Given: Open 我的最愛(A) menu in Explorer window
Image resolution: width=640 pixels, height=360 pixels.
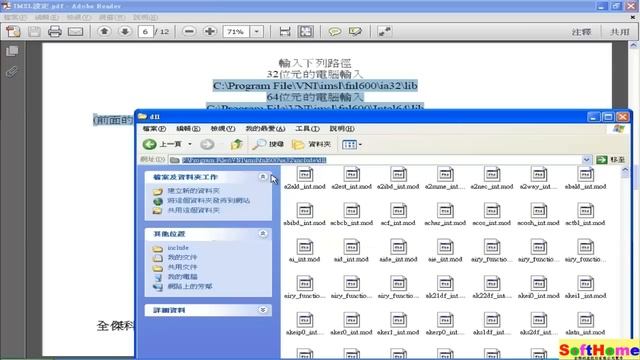Looking at the screenshot, I should point(265,129).
